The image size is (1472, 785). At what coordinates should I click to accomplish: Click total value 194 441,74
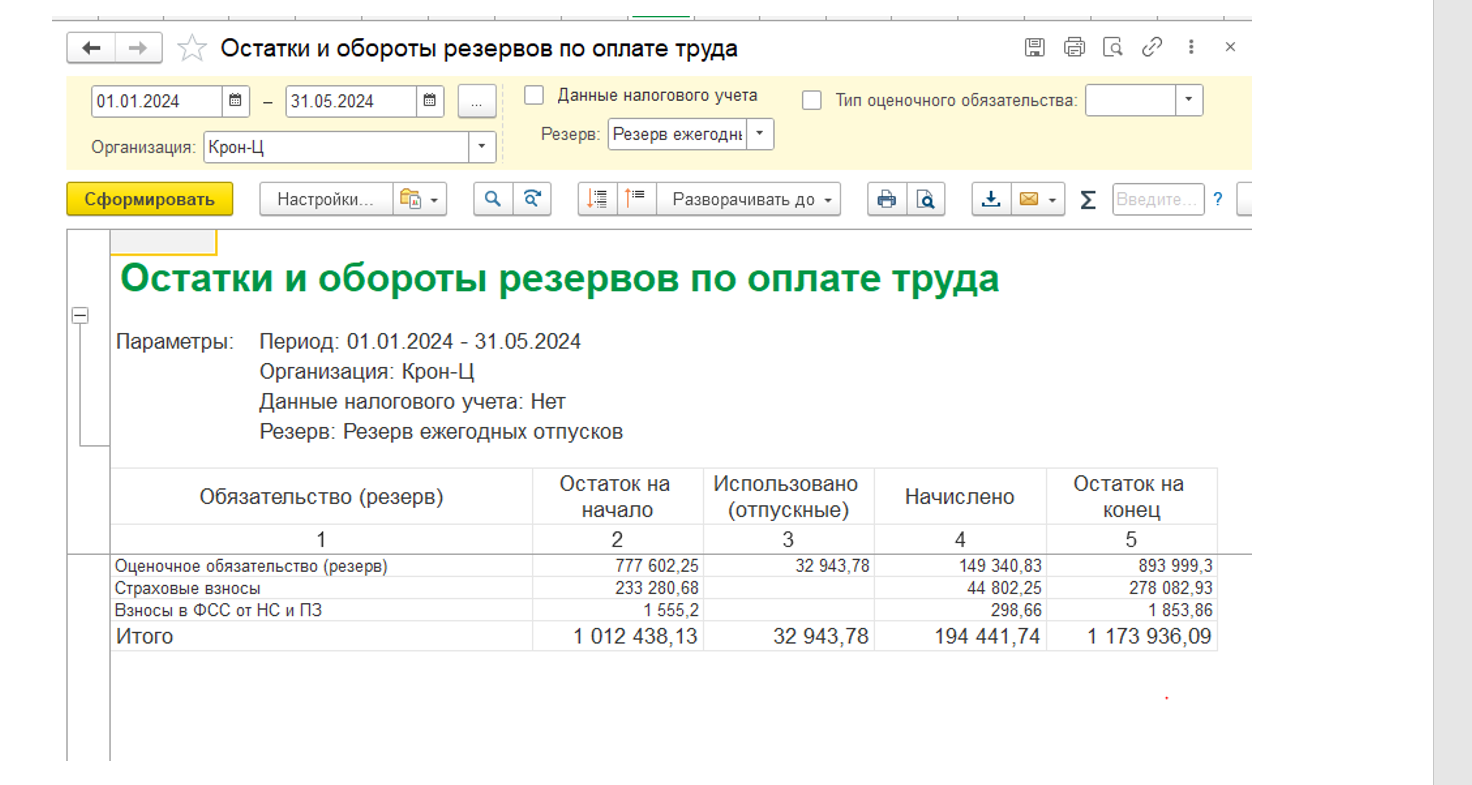(987, 636)
